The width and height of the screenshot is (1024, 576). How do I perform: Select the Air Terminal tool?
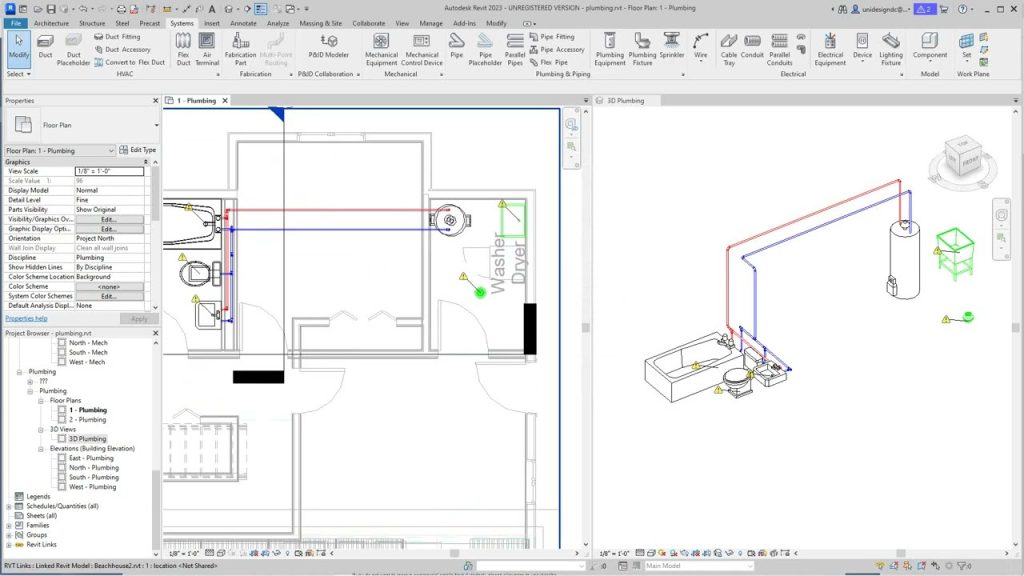[x=207, y=49]
